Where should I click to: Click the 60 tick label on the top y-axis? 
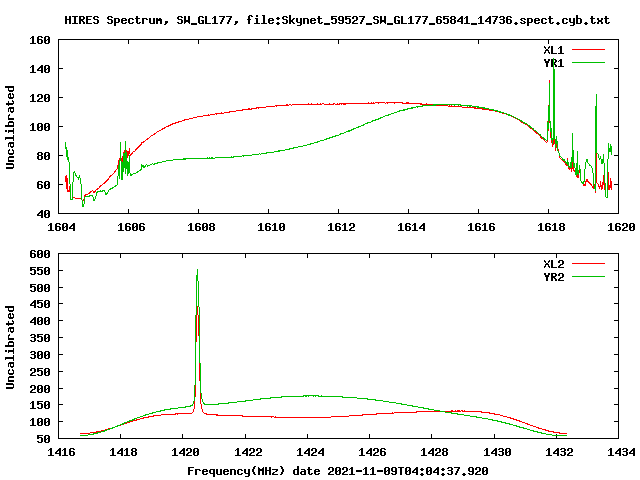[x=44, y=185]
